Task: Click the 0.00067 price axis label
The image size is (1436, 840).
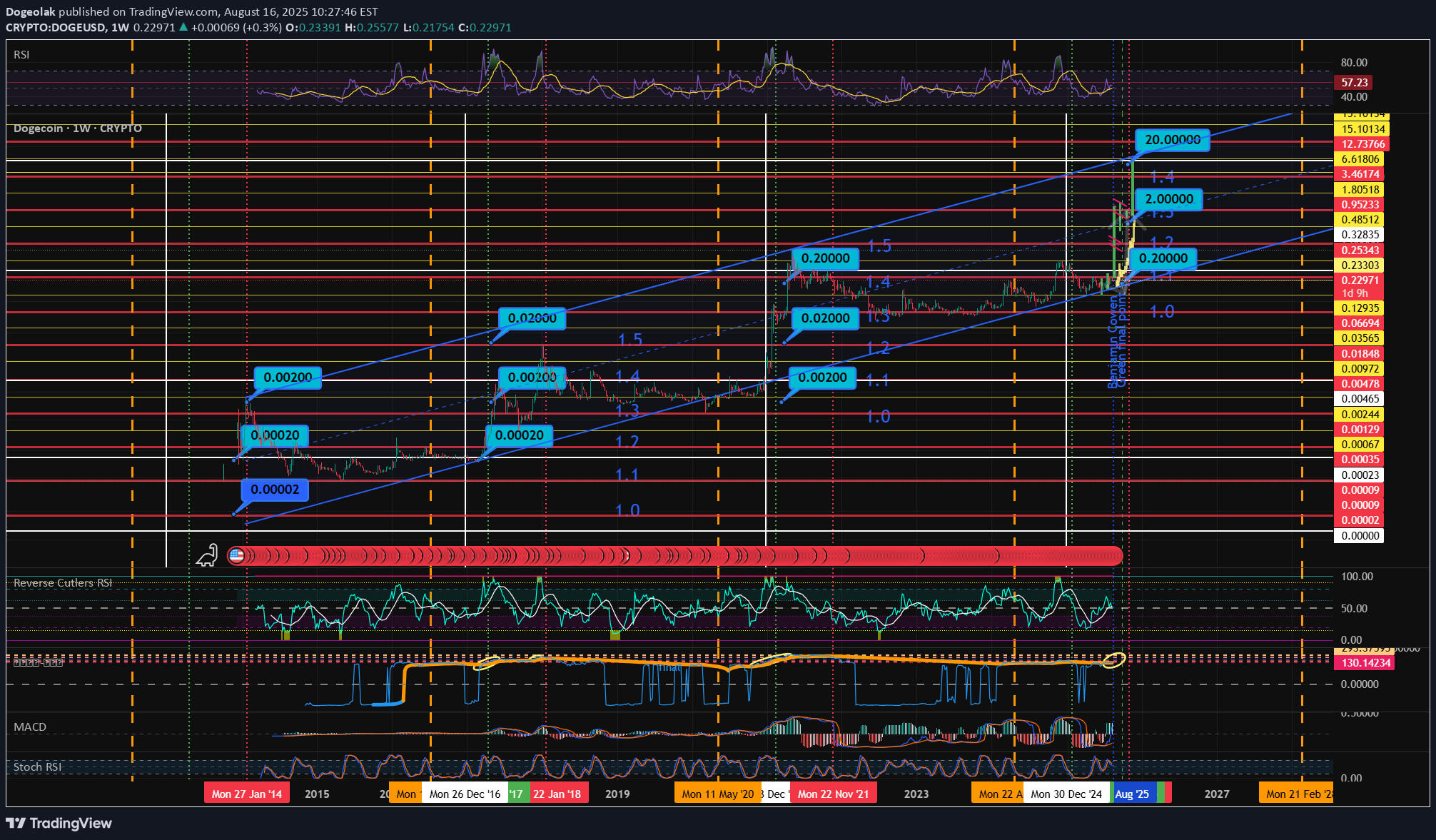Action: click(x=1359, y=445)
